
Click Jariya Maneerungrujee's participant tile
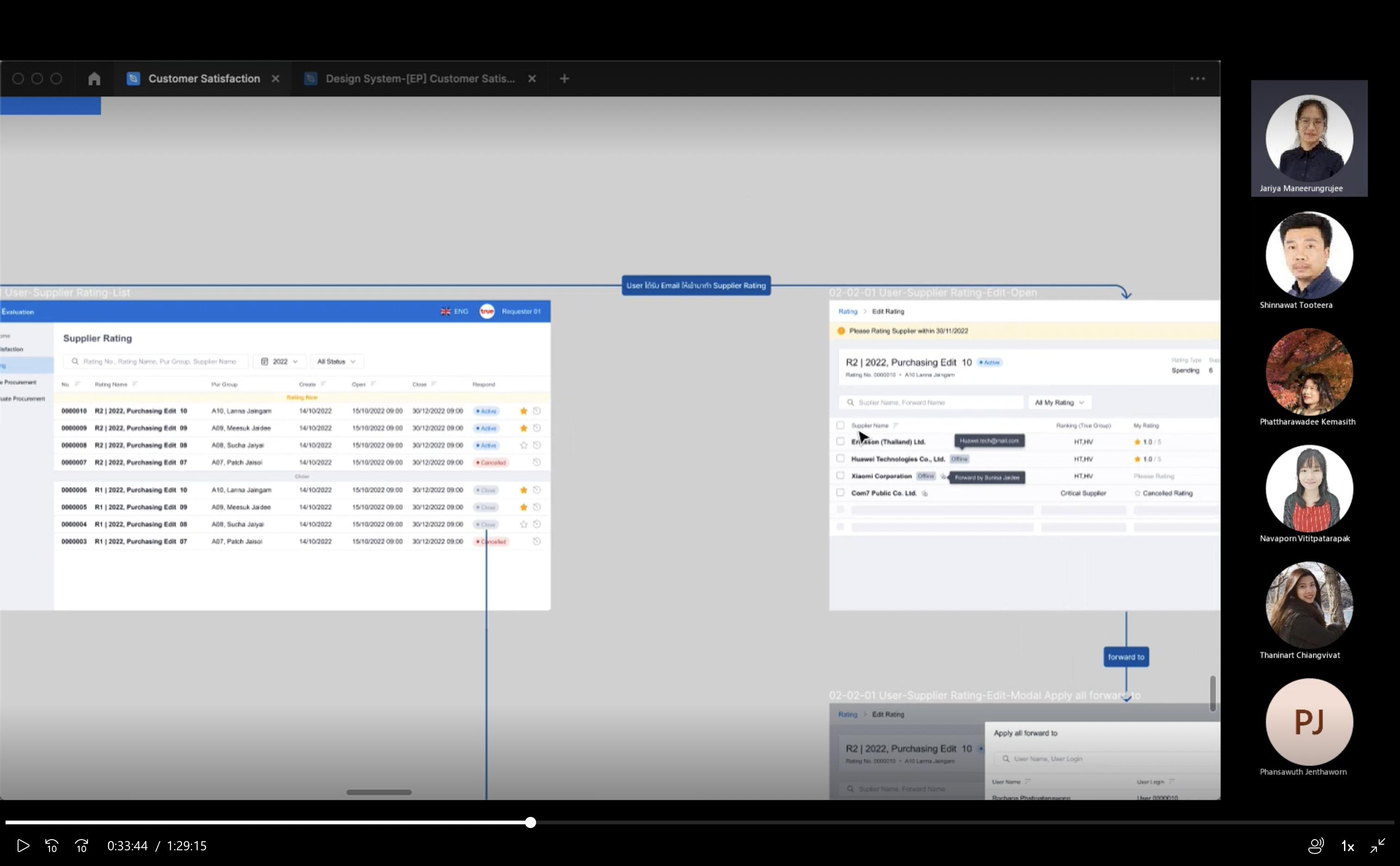point(1310,138)
